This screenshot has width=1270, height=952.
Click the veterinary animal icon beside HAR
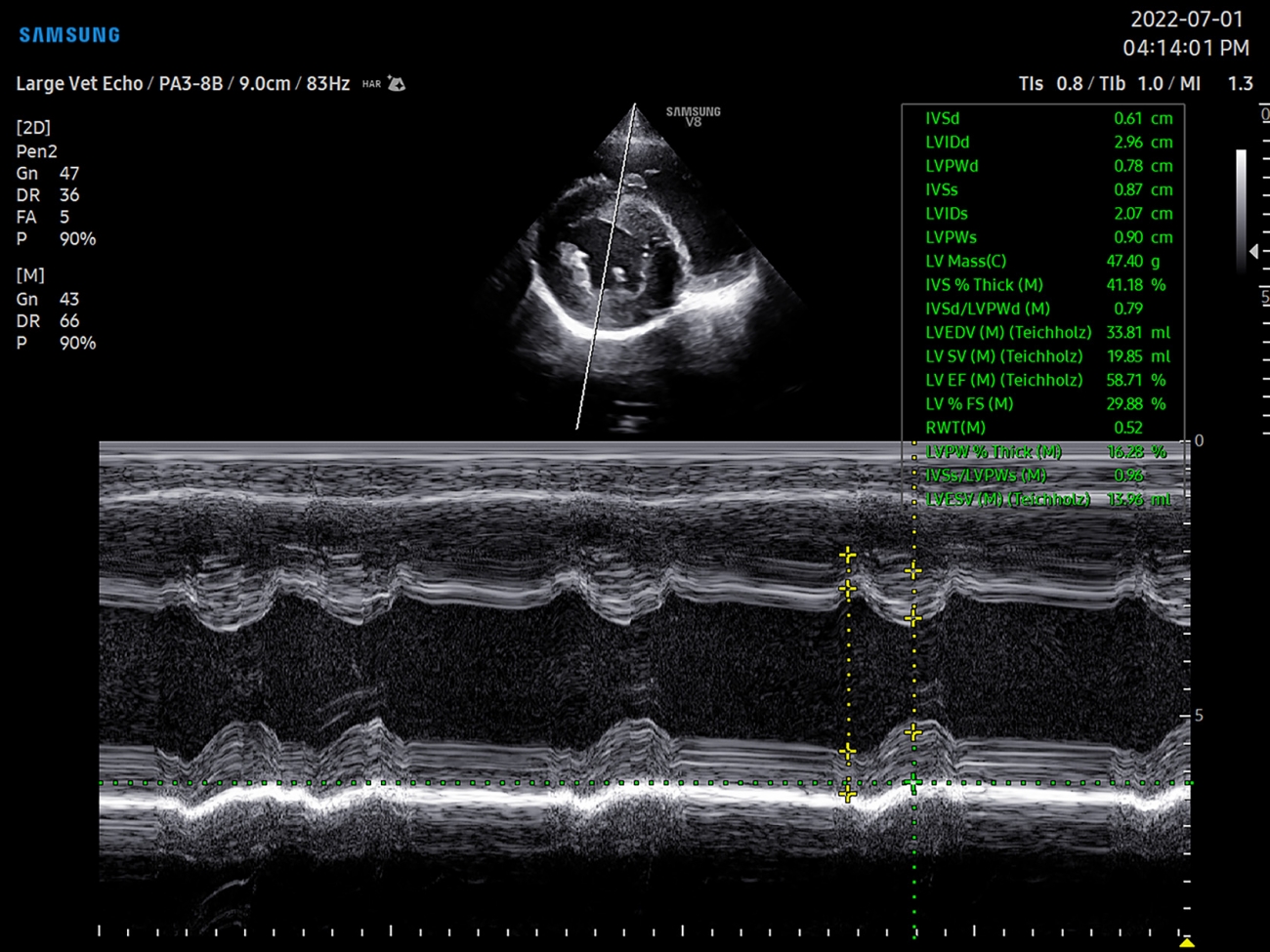396,84
